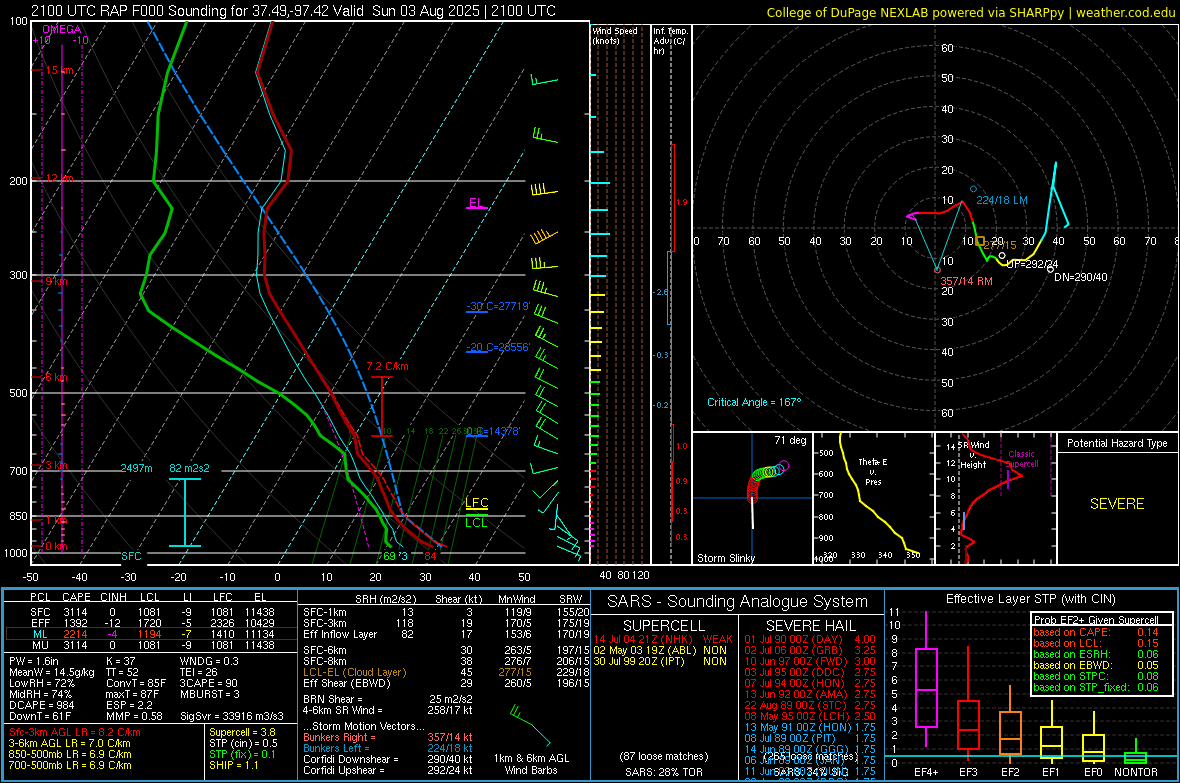Click the Bunkers right mover marker on hodograph
The width and height of the screenshot is (1180, 783).
click(x=937, y=270)
